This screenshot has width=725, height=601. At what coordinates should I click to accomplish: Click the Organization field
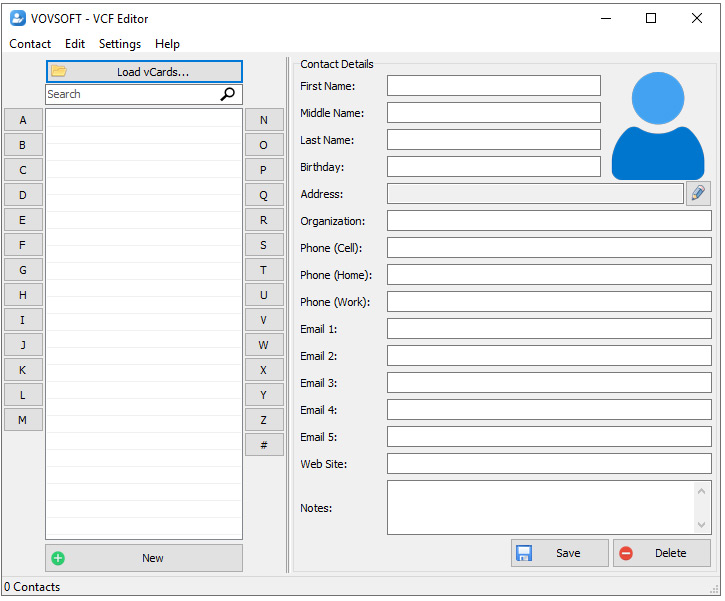coord(549,221)
